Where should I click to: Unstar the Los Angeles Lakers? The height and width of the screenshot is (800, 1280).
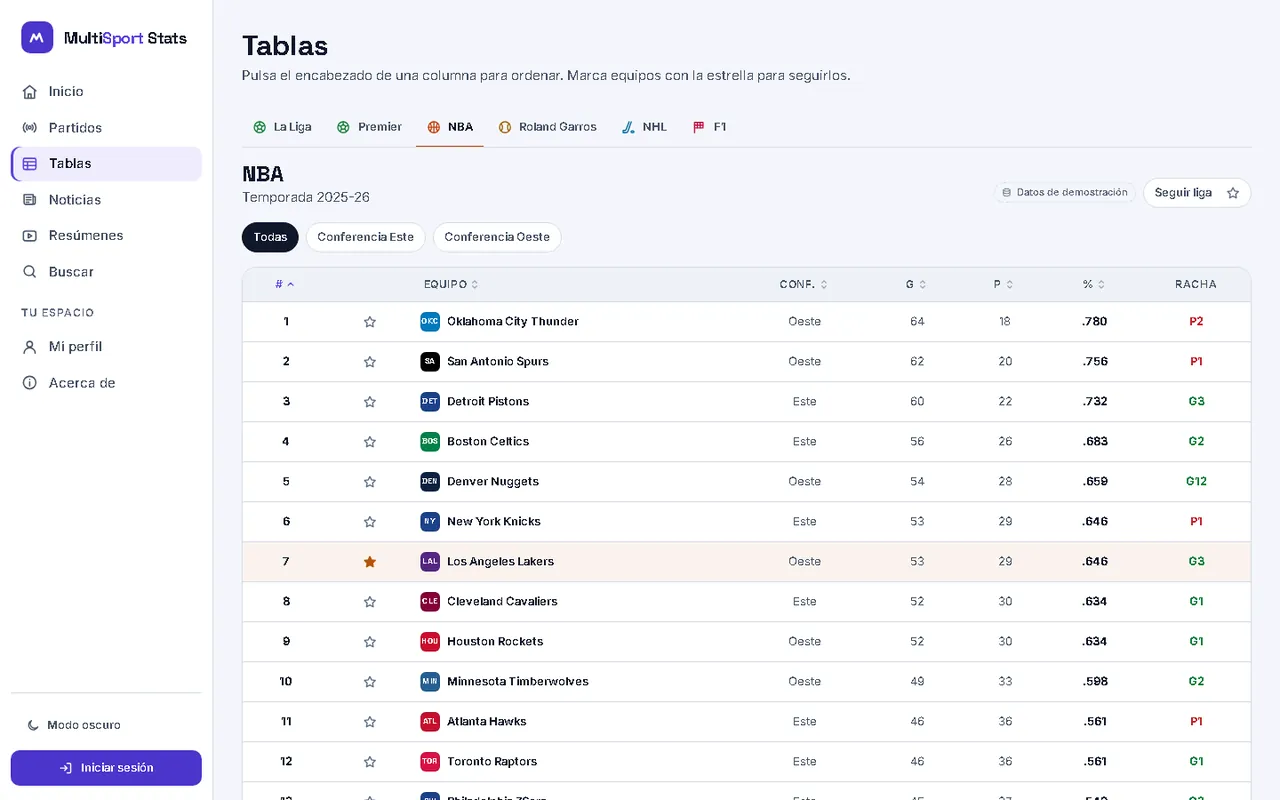370,562
